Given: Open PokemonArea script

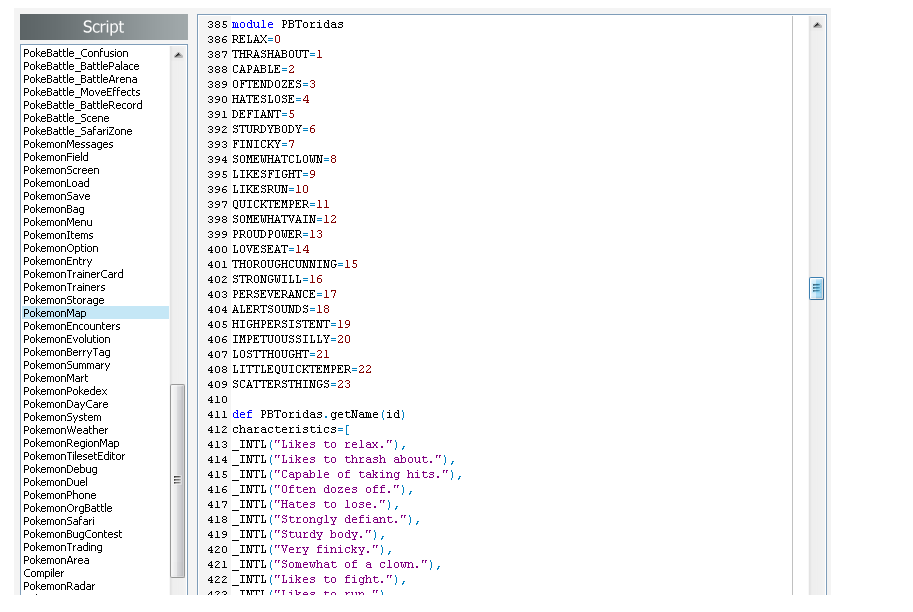Looking at the screenshot, I should click(x=56, y=560).
